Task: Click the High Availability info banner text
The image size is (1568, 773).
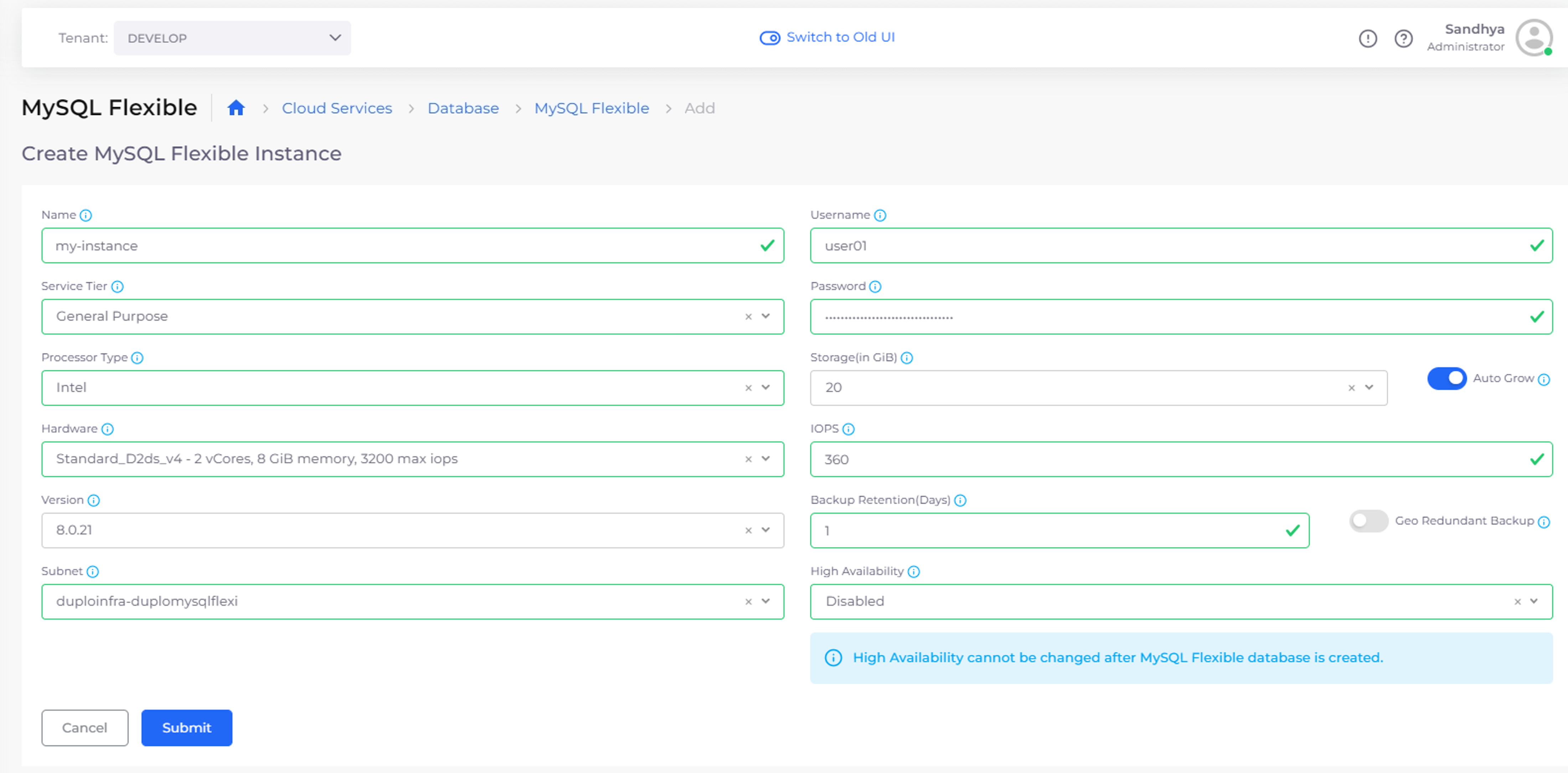Action: pyautogui.click(x=1118, y=658)
